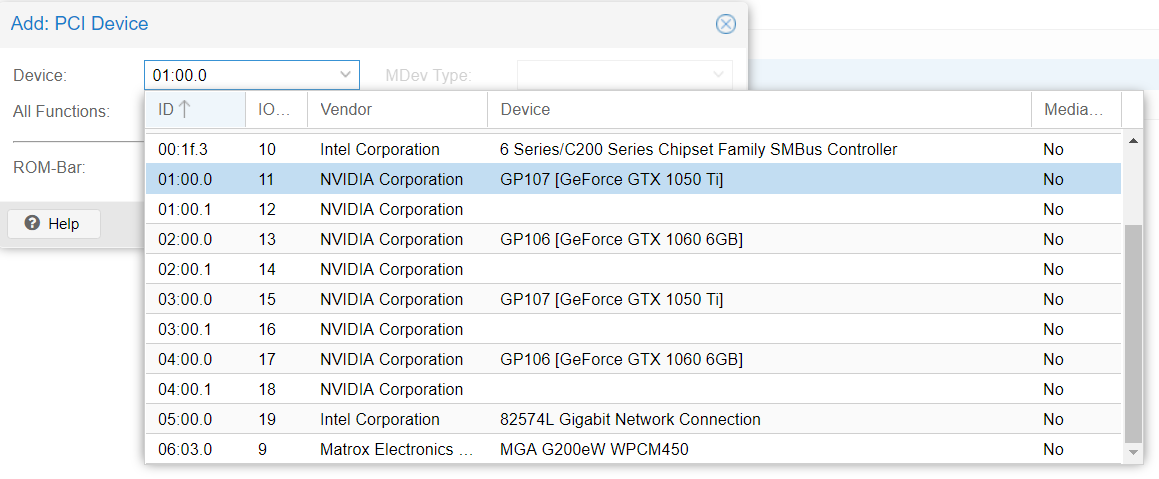Select device 00:1f.3 SMBus Controller
Screen dimensions: 1159x479
pyautogui.click(x=633, y=149)
